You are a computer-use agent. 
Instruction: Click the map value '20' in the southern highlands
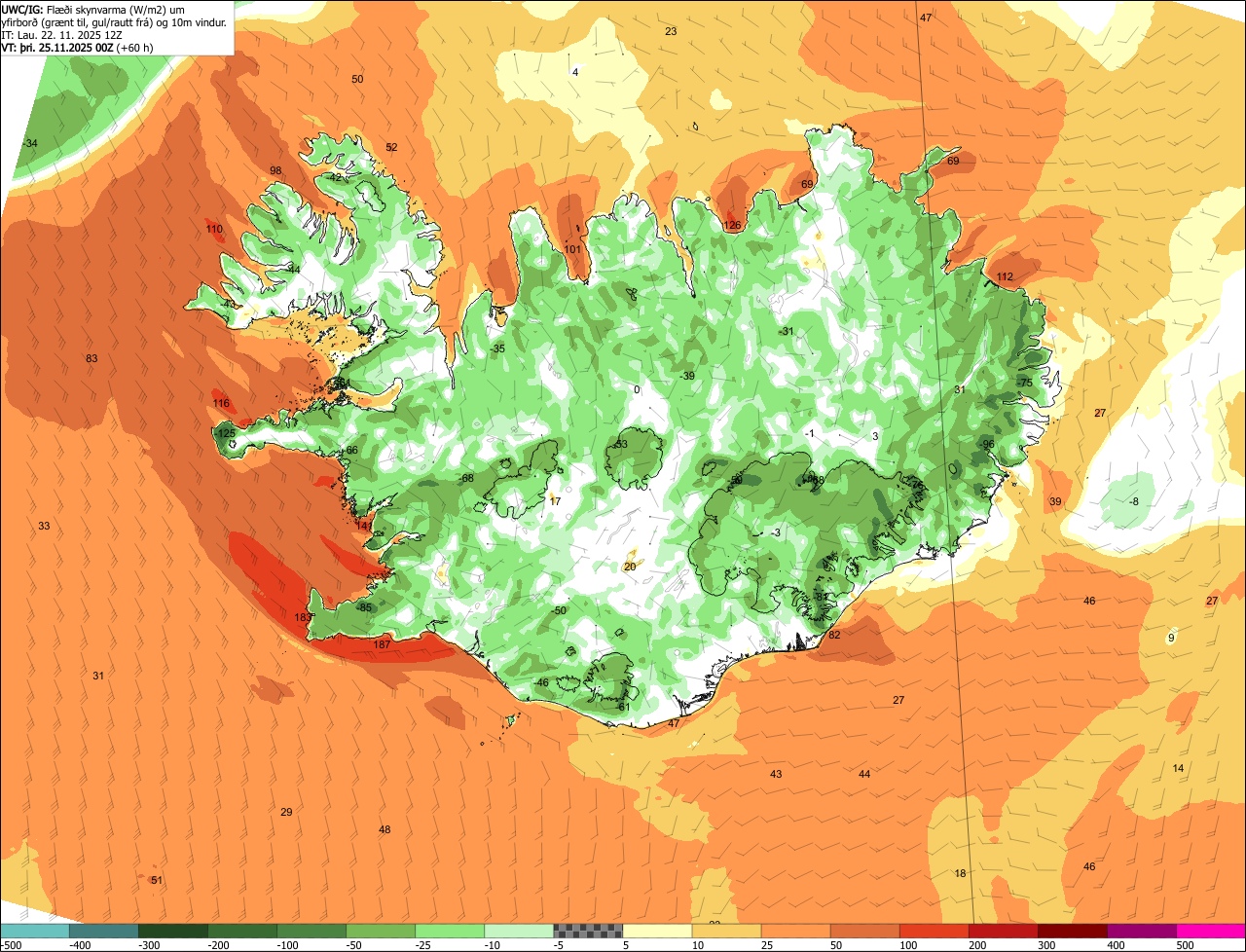click(x=630, y=568)
